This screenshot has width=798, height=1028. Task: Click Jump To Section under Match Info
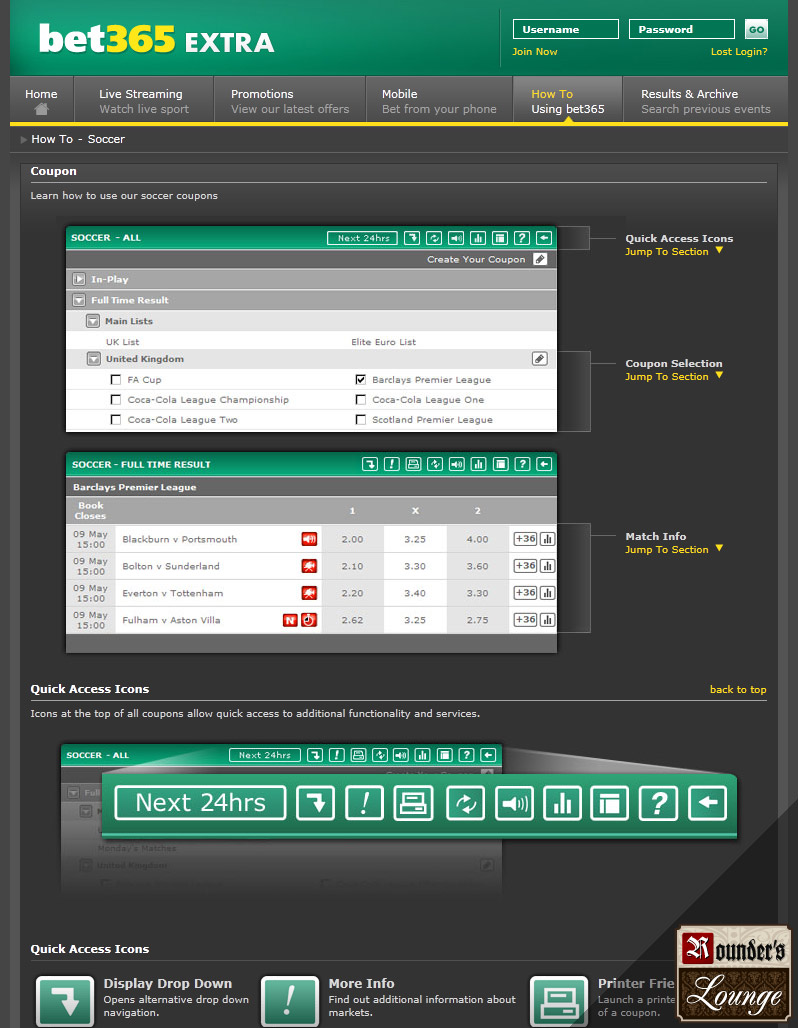click(673, 549)
